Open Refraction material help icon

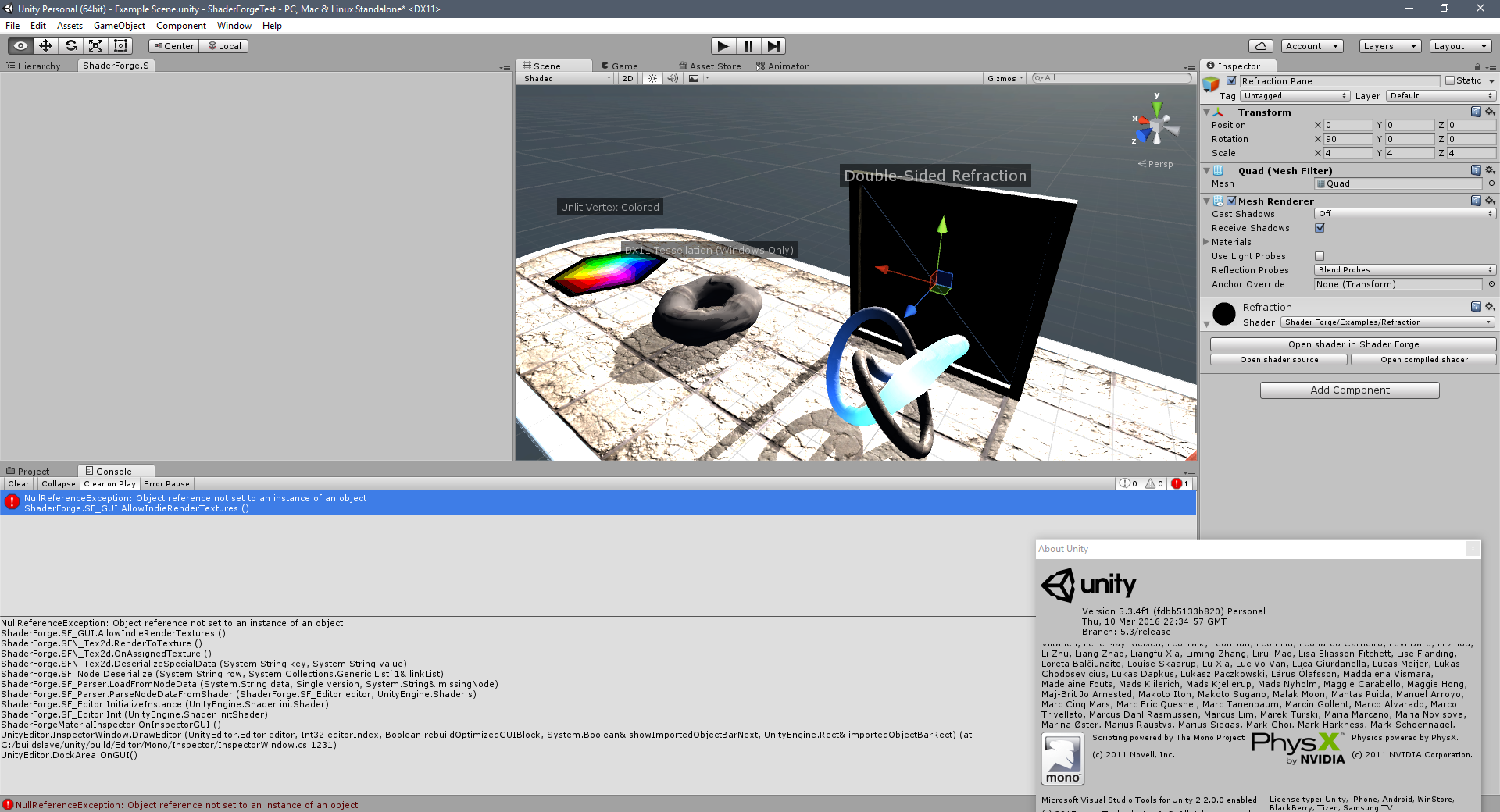[1476, 307]
